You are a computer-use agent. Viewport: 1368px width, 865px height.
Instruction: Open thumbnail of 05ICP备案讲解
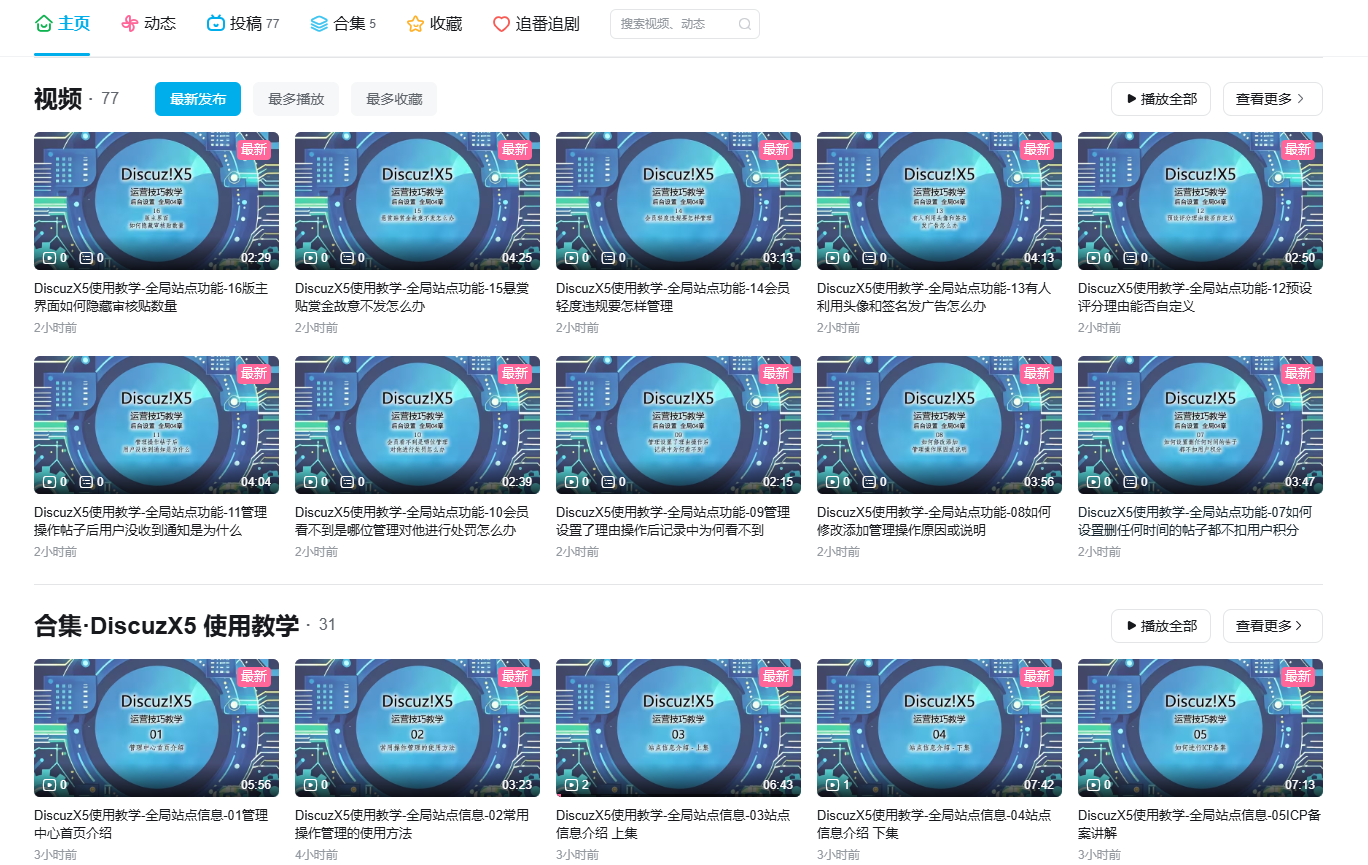(x=1200, y=728)
